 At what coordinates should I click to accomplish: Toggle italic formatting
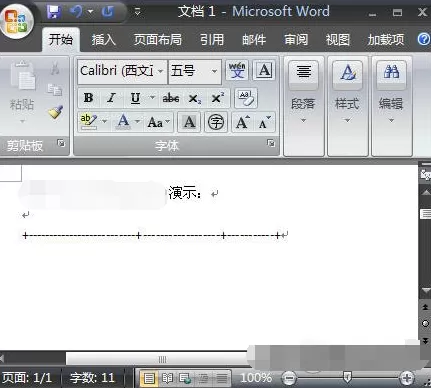point(111,98)
